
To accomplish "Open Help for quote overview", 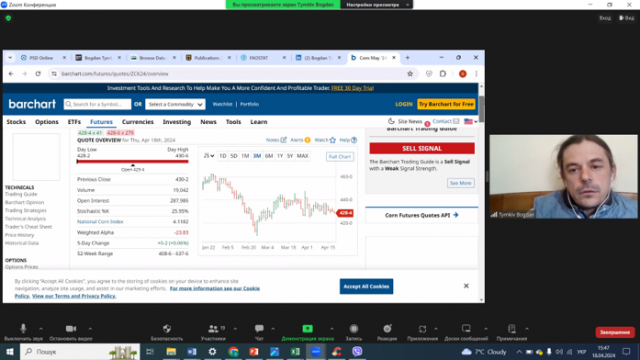I will point(348,140).
